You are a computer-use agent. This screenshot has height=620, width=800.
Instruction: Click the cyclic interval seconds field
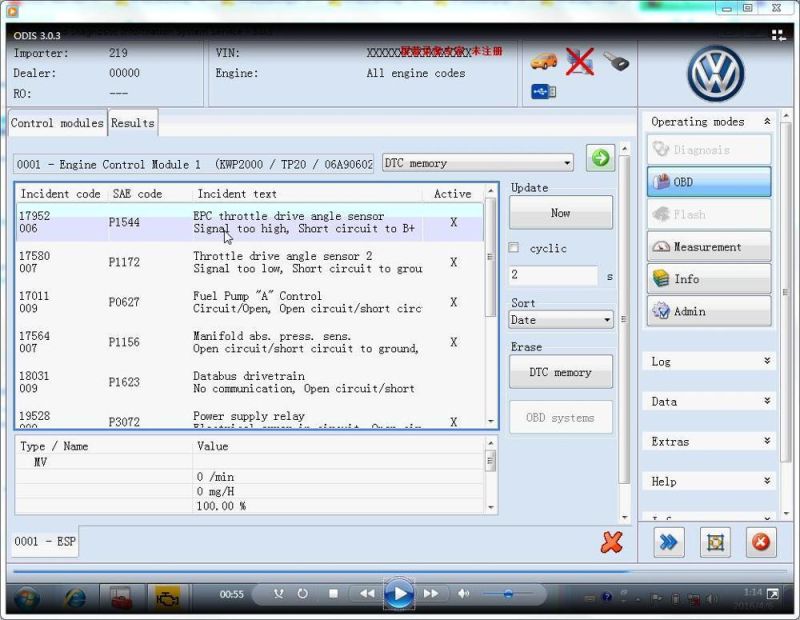pyautogui.click(x=553, y=275)
